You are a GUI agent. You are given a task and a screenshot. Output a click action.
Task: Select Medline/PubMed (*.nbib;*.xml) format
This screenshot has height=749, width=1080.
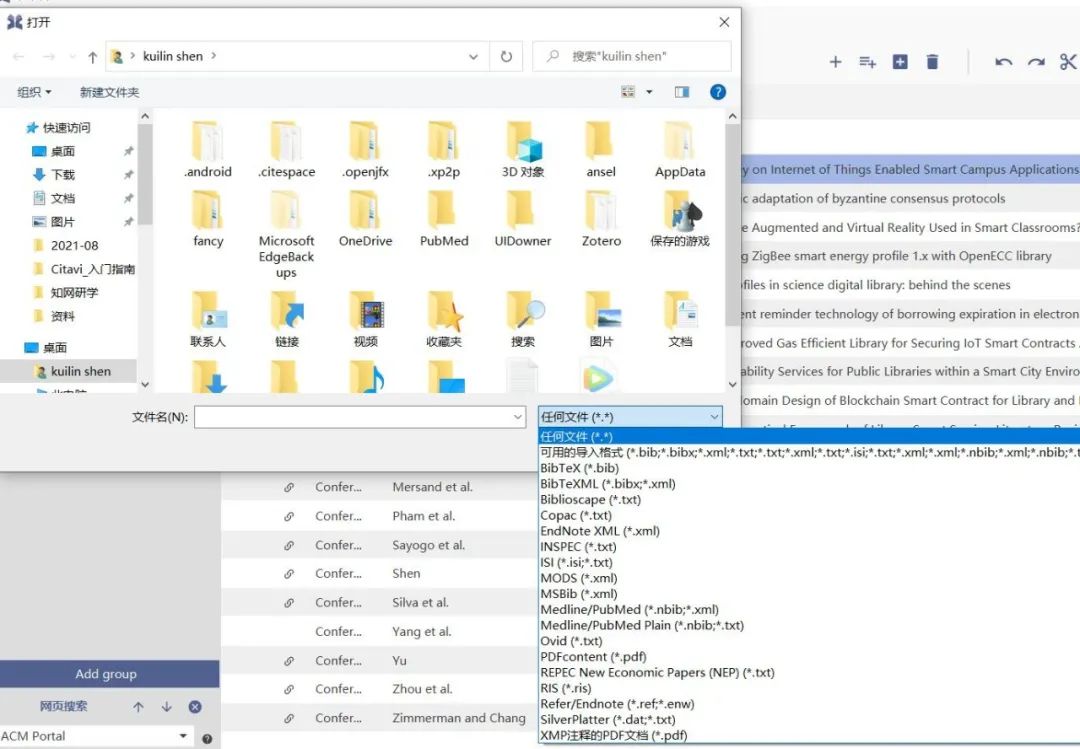click(x=630, y=609)
